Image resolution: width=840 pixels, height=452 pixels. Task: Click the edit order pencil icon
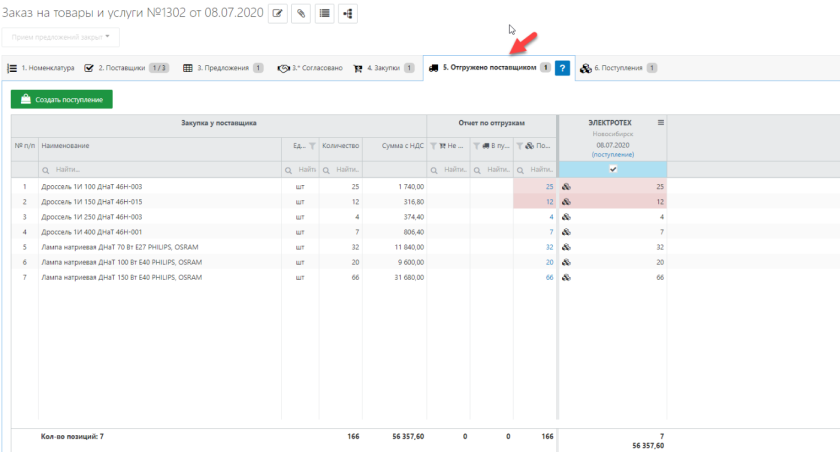[x=277, y=14]
